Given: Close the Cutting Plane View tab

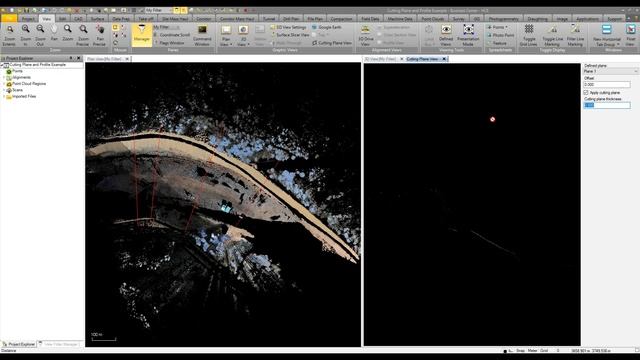Looking at the screenshot, I should click(444, 59).
